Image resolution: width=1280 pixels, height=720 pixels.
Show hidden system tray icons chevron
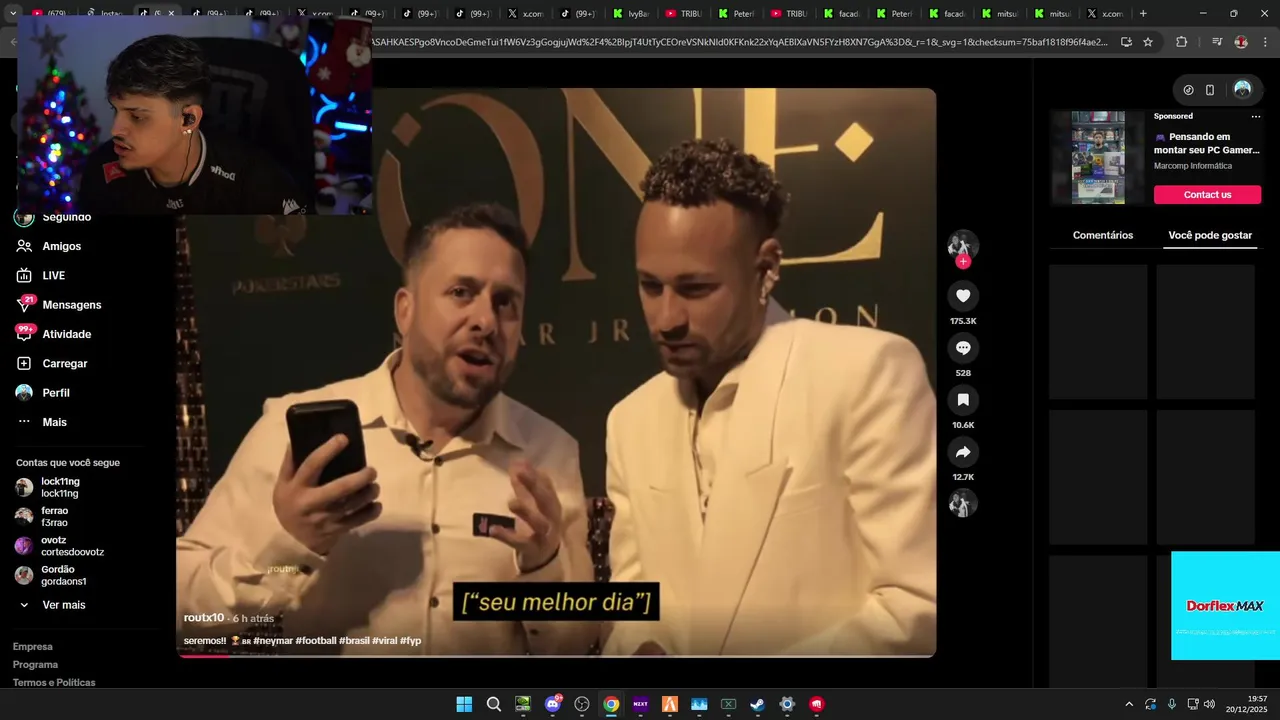(1129, 704)
